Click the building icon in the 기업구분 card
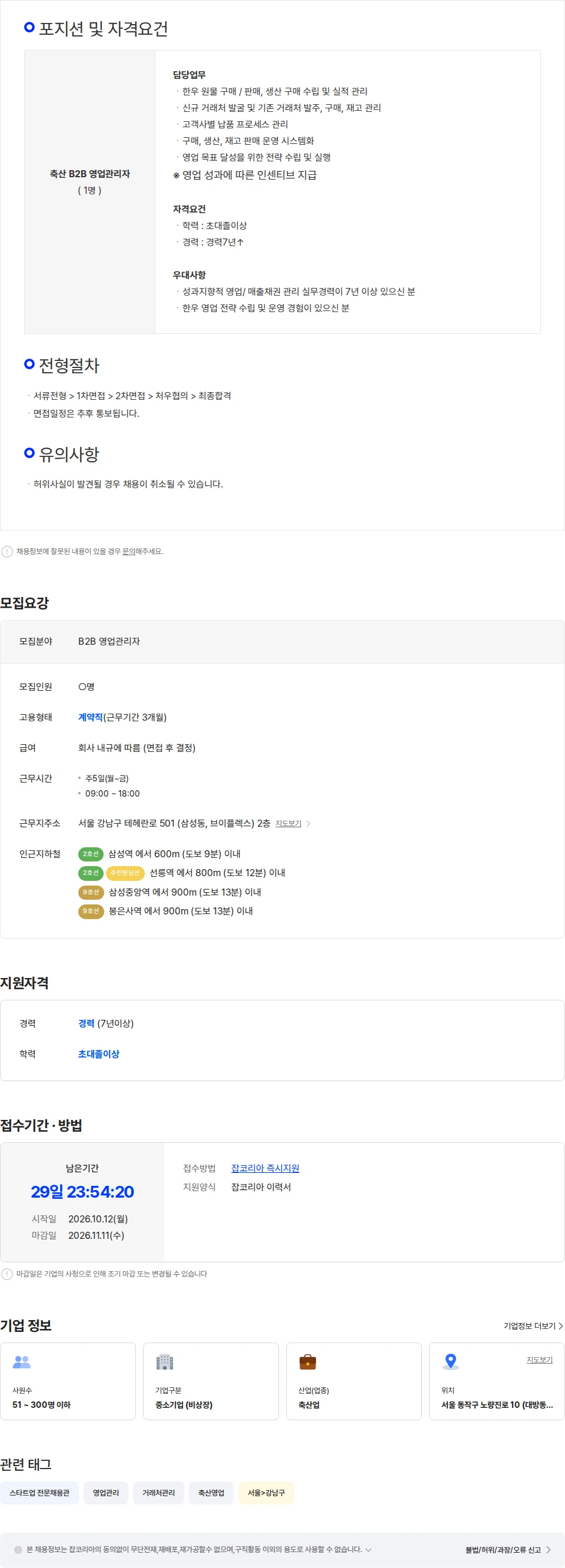 coord(165,1362)
